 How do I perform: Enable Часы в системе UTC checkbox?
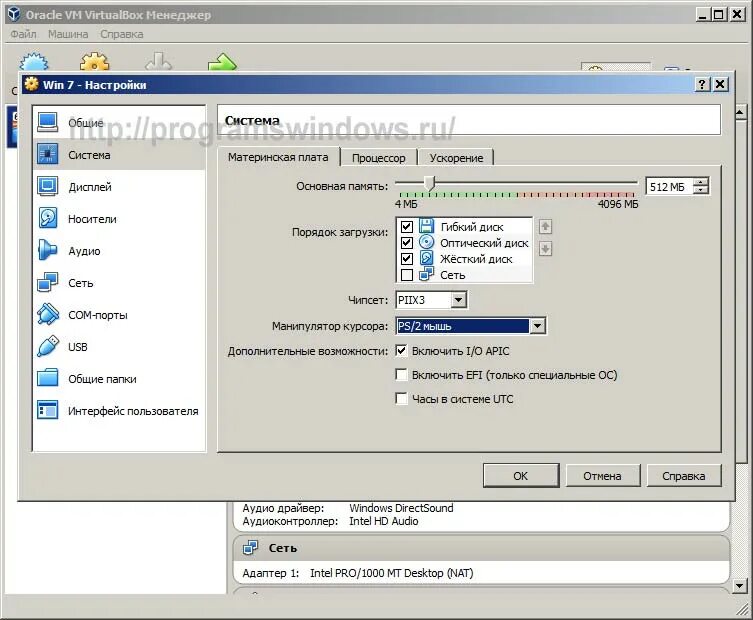coord(401,398)
